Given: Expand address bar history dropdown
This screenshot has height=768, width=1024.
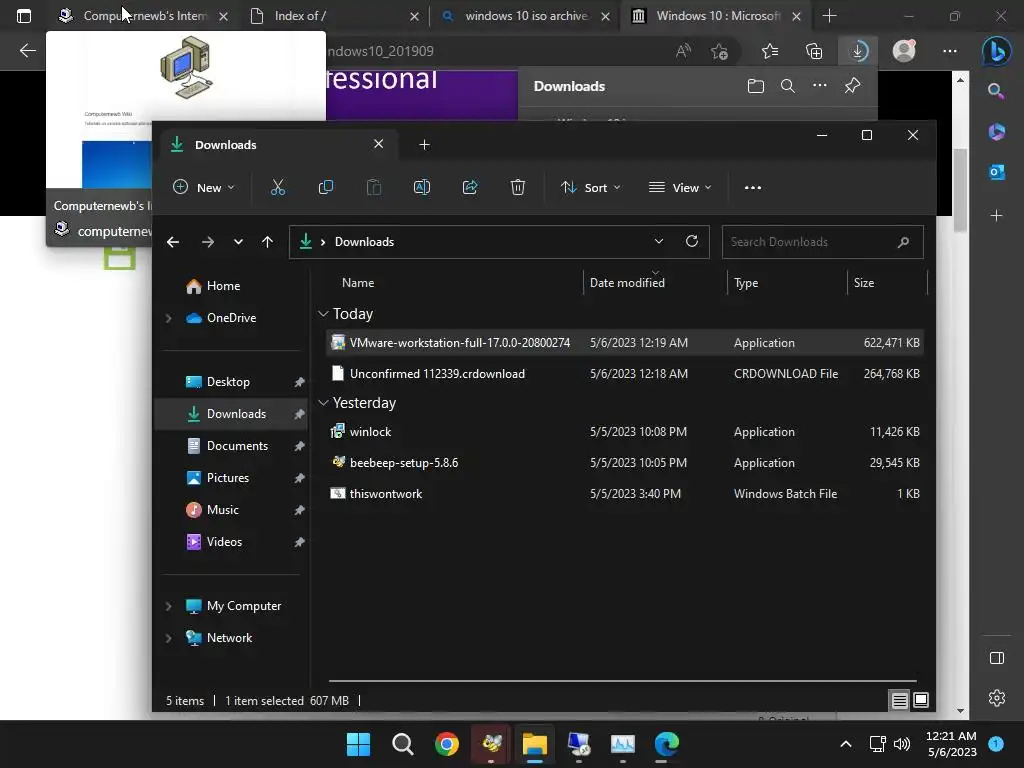Looking at the screenshot, I should point(659,241).
